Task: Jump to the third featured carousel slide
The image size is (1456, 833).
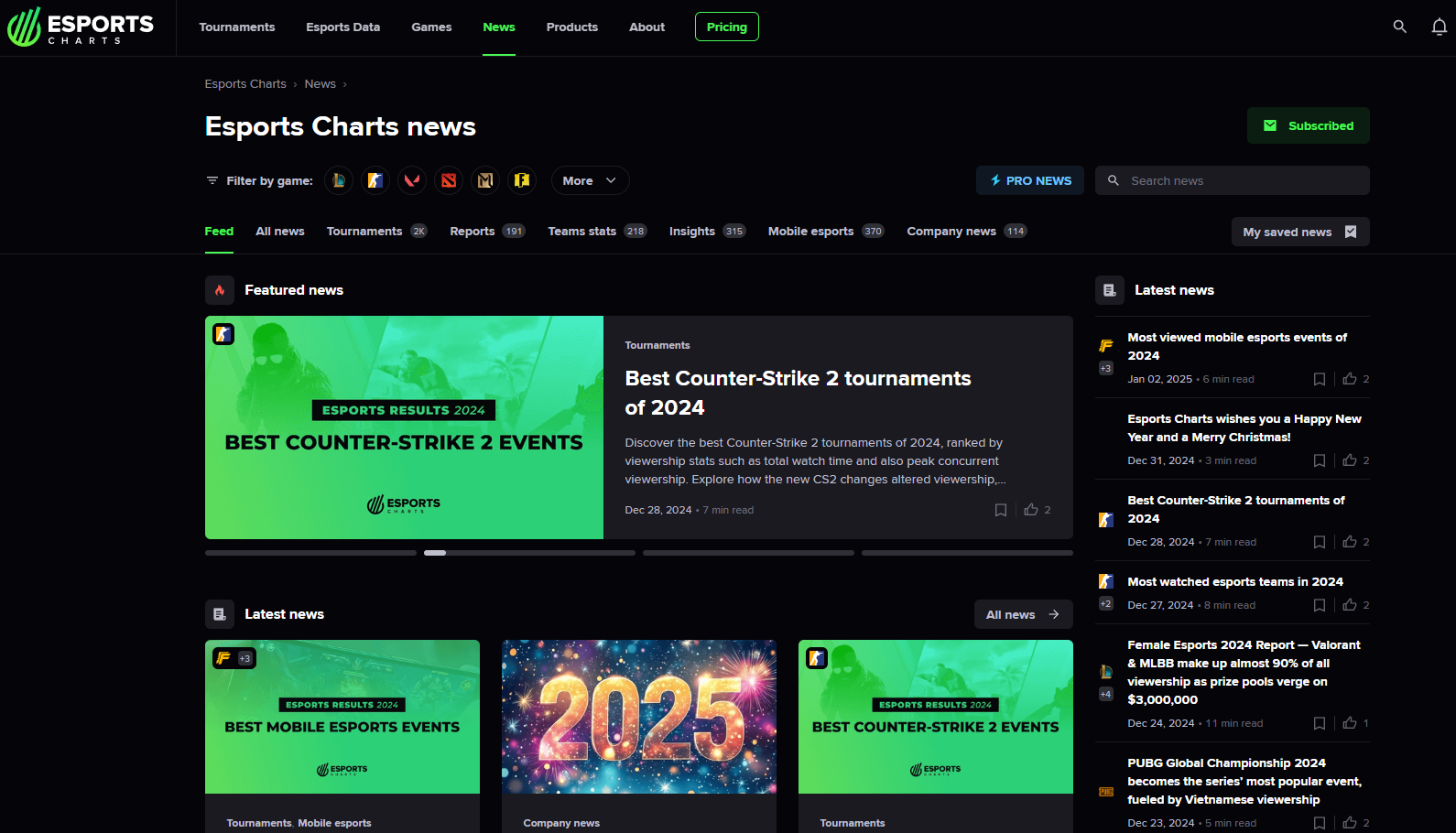Action: pos(748,553)
